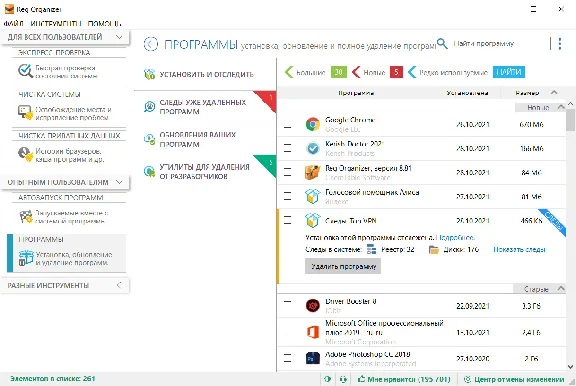Click the Показать следы link
Image resolution: width=576 pixels, height=386 pixels.
519,249
